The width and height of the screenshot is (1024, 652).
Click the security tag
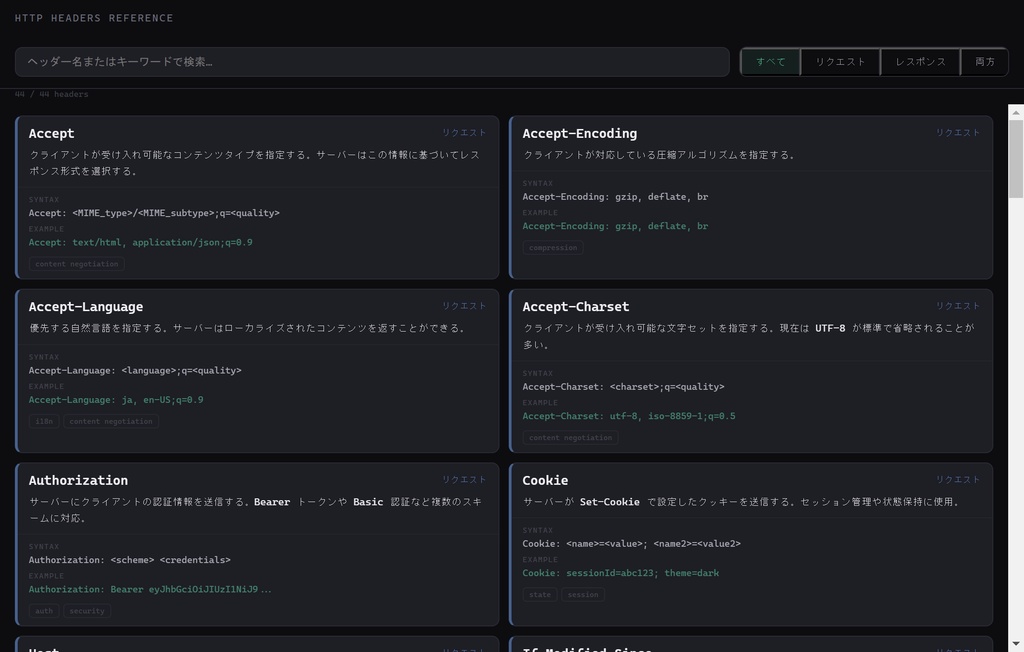click(87, 611)
